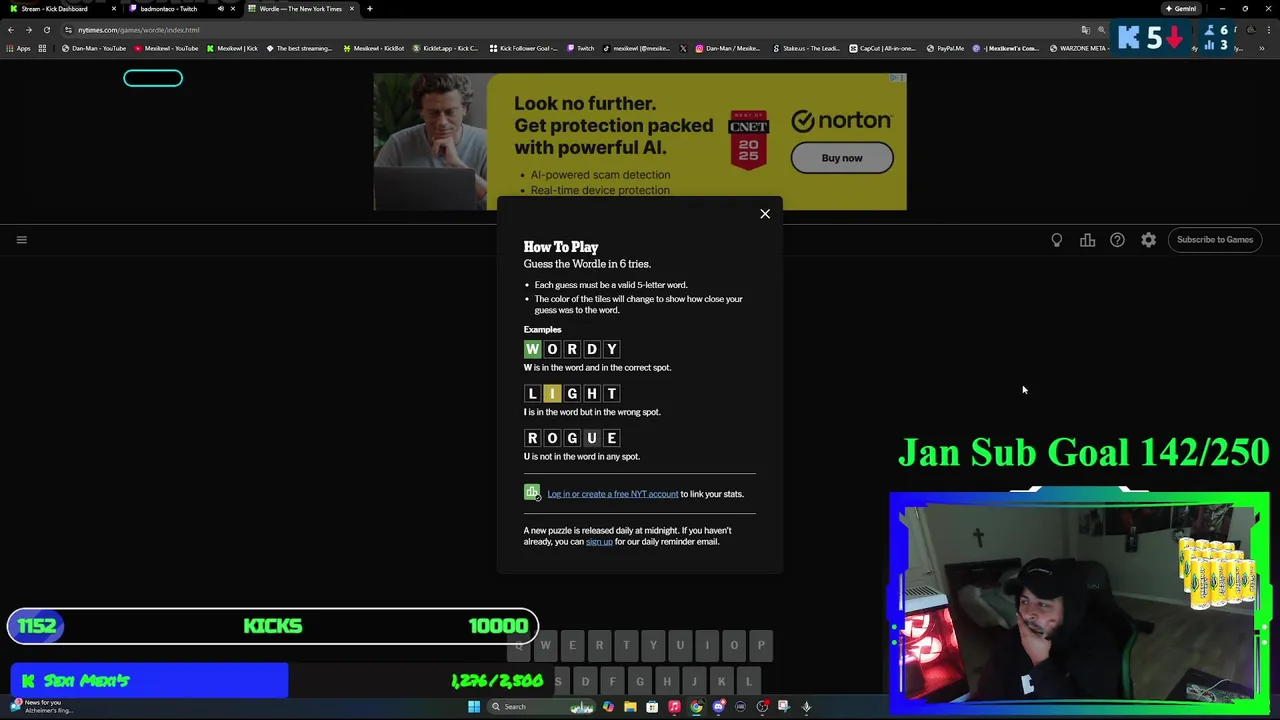The width and height of the screenshot is (1280, 720).
Task: Open the help question mark icon
Action: click(1117, 240)
